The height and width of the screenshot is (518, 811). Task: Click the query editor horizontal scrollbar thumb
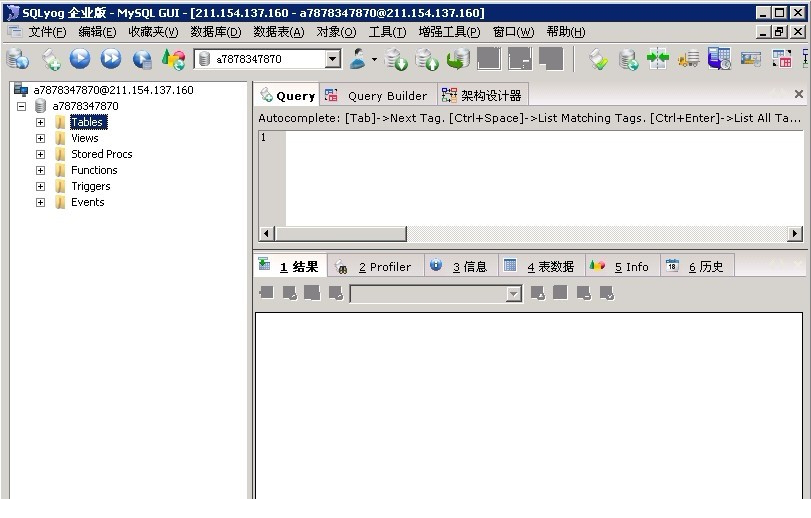340,234
